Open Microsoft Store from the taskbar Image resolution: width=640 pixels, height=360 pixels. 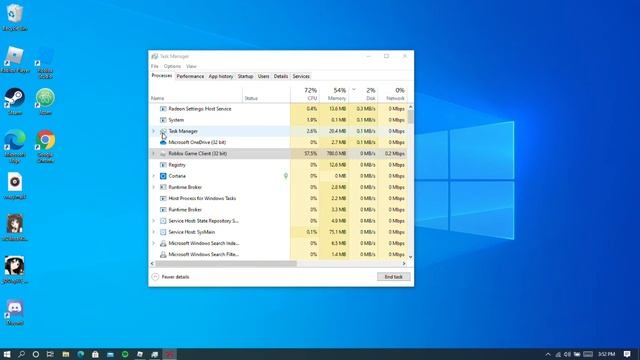pyautogui.click(x=95, y=354)
